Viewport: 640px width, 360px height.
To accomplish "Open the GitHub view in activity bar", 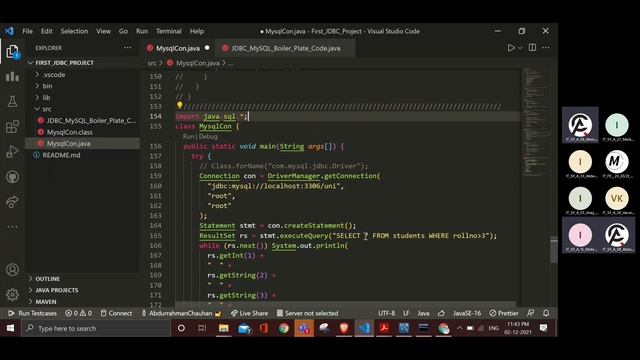I will click(x=12, y=177).
